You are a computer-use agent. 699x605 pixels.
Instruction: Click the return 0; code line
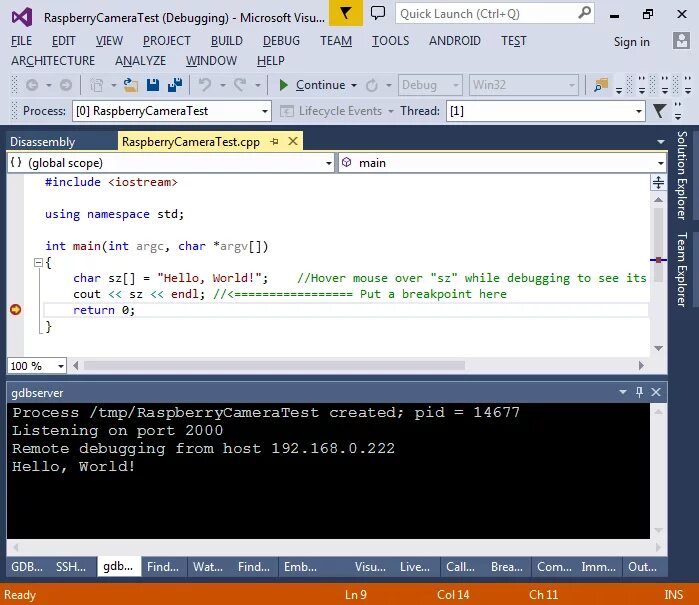coord(104,310)
